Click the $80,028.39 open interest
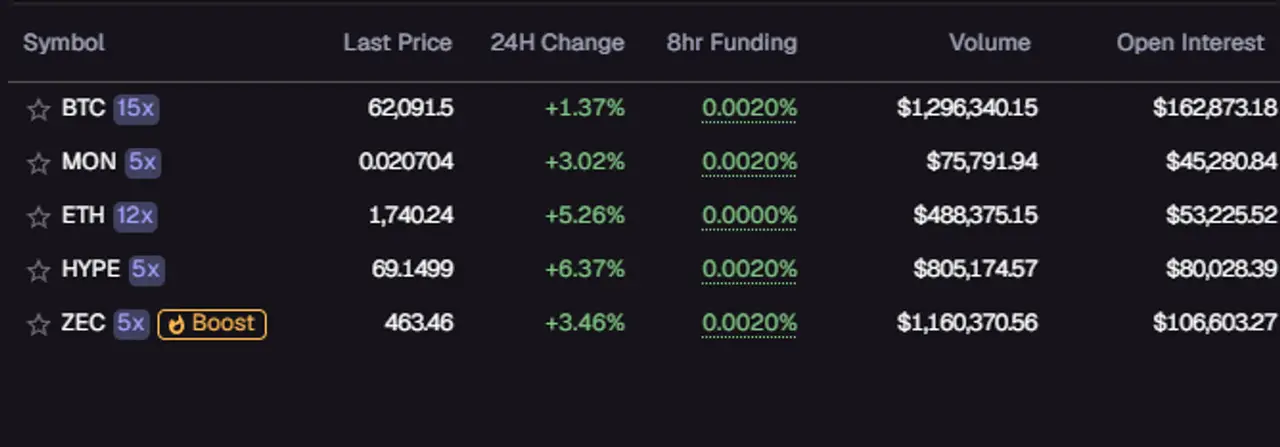 (1221, 270)
